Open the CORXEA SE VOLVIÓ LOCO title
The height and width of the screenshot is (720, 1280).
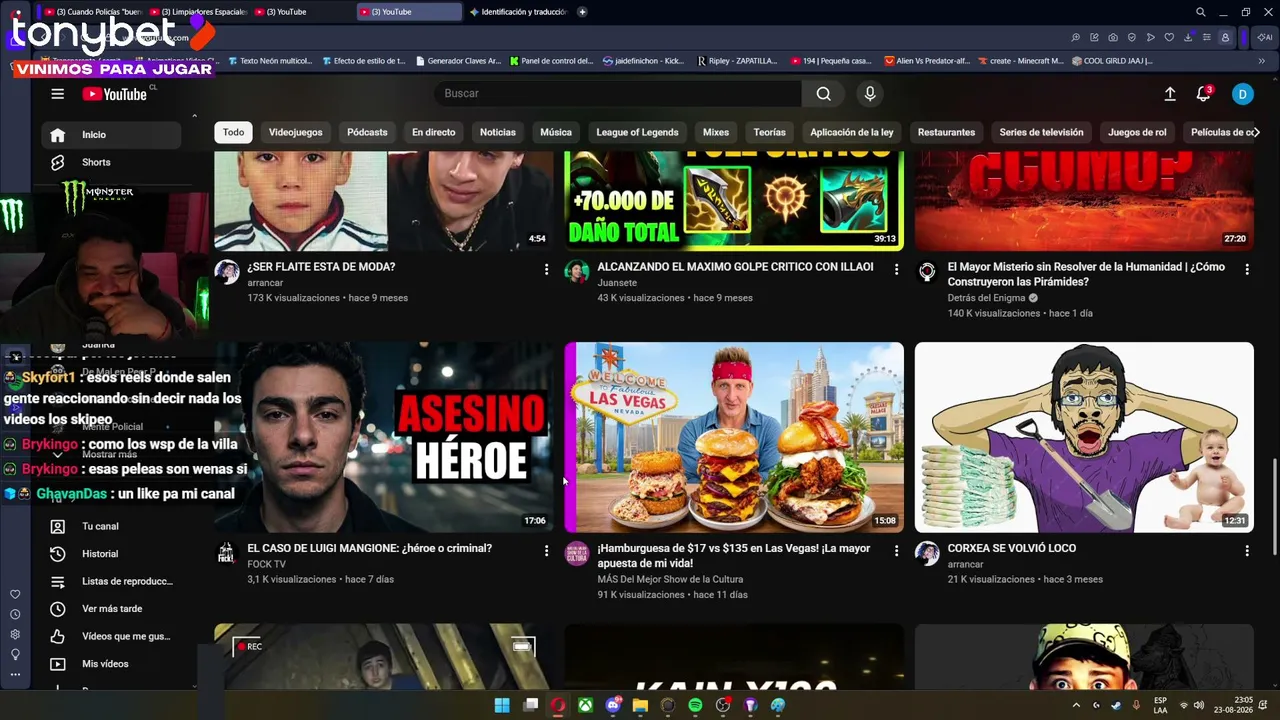click(x=1012, y=548)
